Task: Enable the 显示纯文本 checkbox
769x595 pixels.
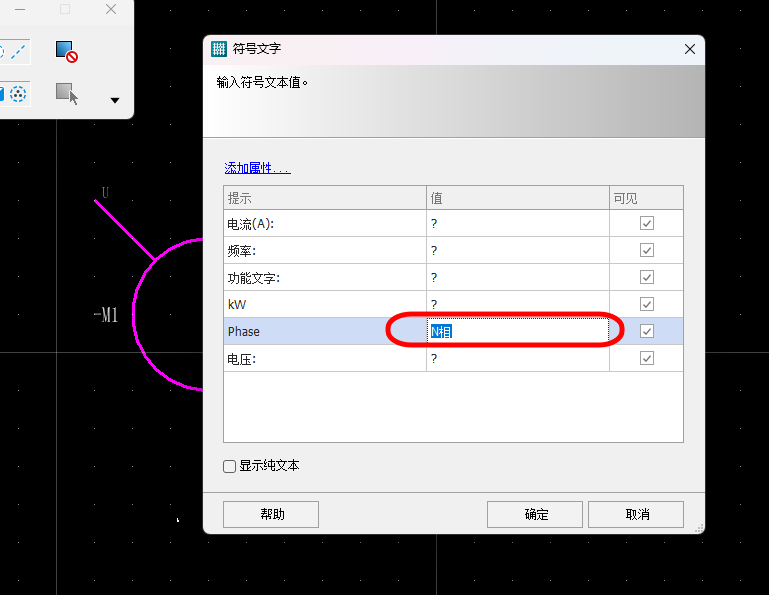Action: click(230, 466)
